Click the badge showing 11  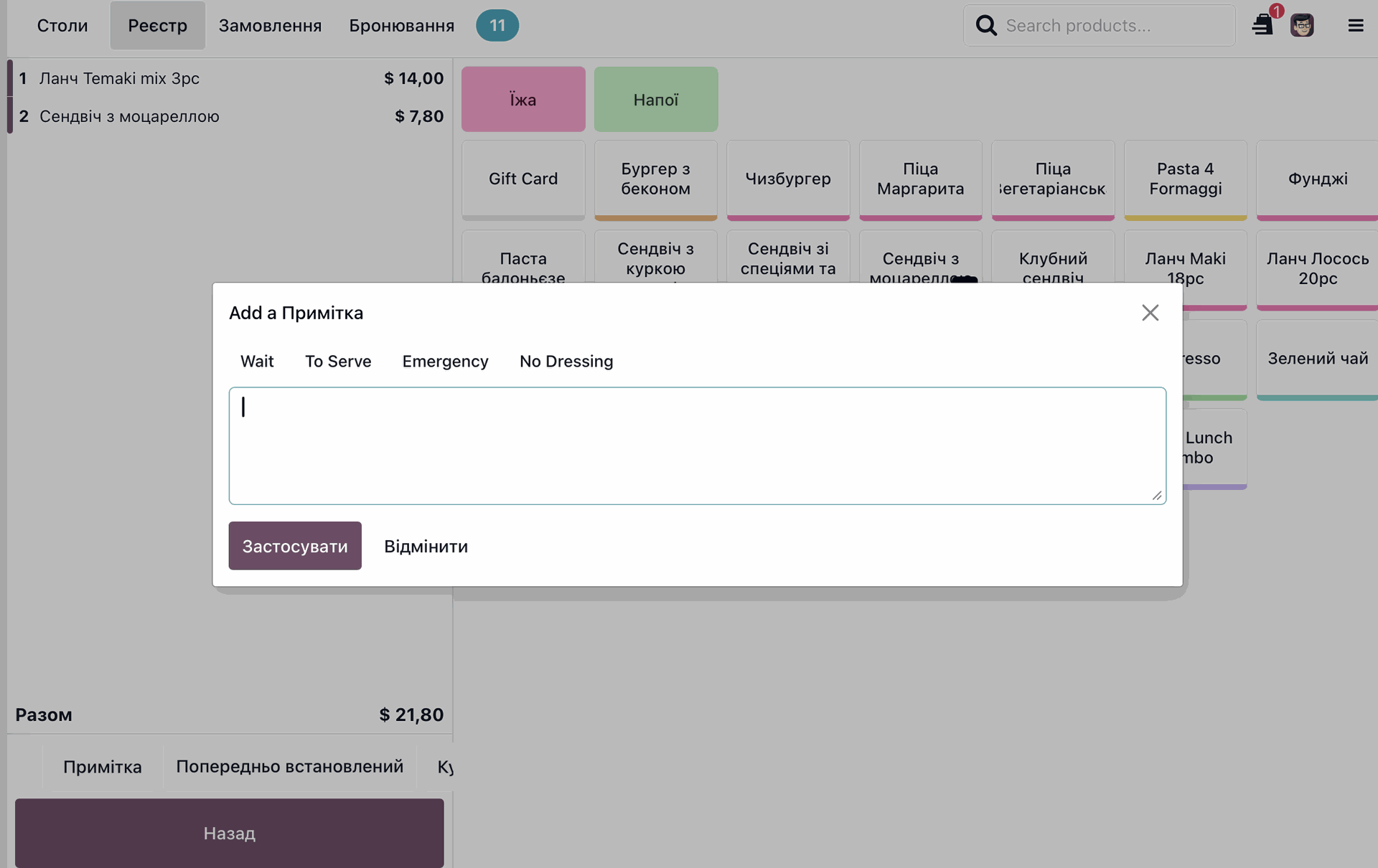497,26
